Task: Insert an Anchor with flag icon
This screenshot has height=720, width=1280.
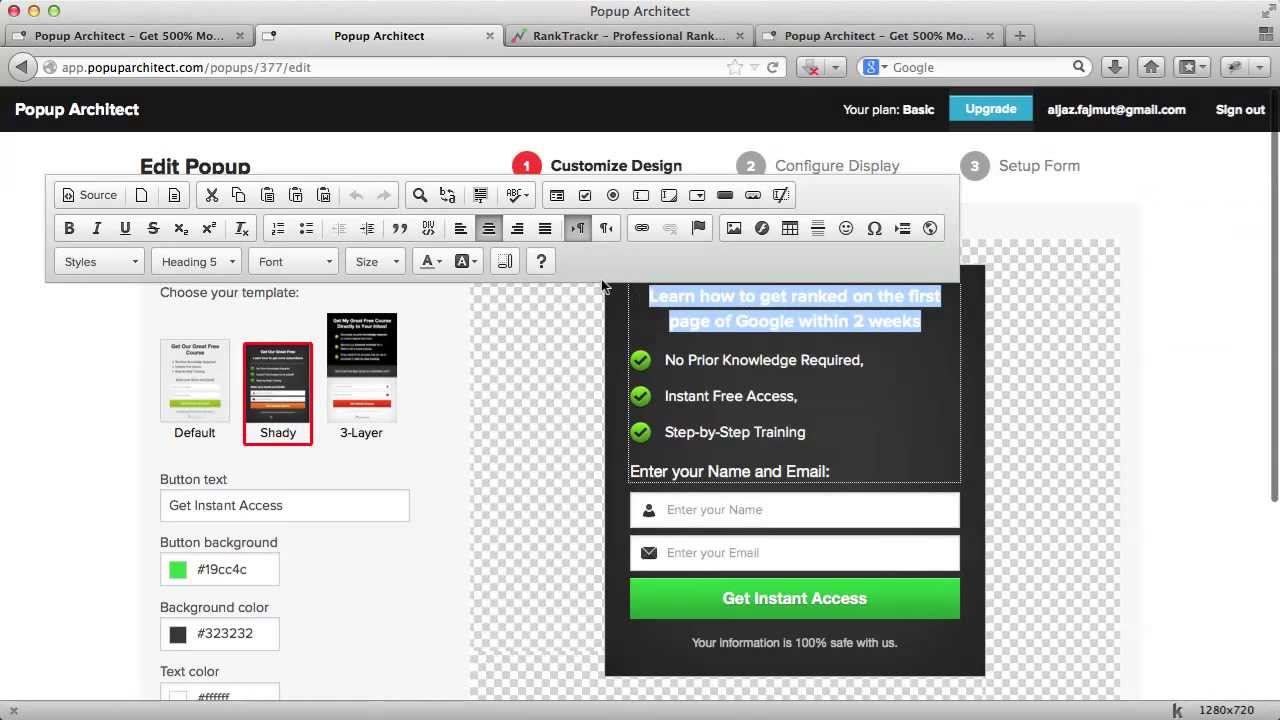Action: click(x=698, y=228)
